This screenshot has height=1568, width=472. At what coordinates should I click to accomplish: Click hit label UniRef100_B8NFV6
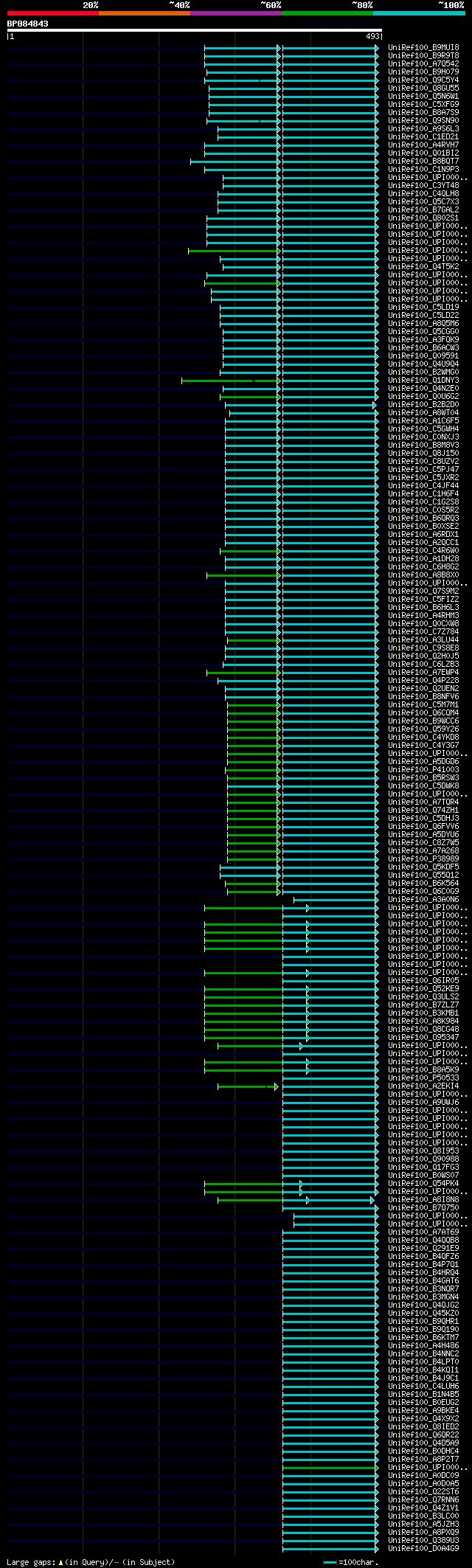(423, 696)
